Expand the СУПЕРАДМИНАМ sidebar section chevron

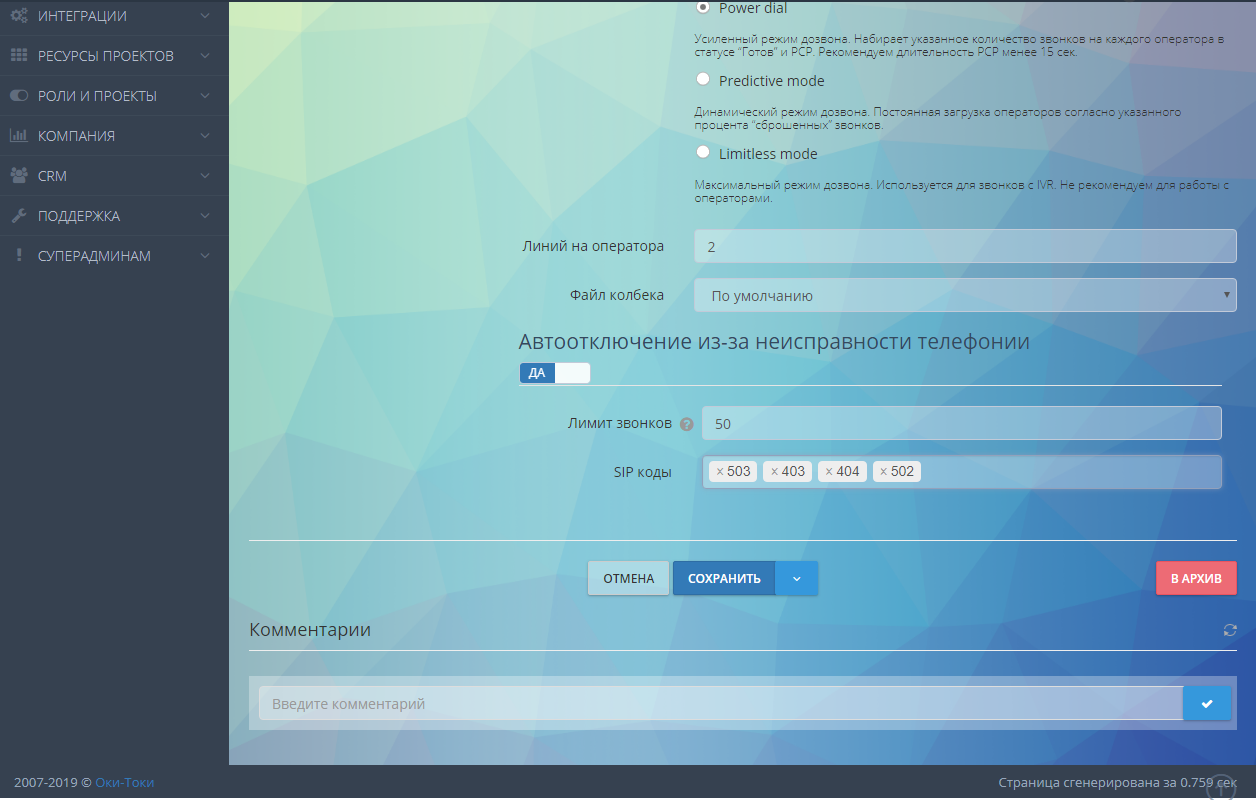206,255
